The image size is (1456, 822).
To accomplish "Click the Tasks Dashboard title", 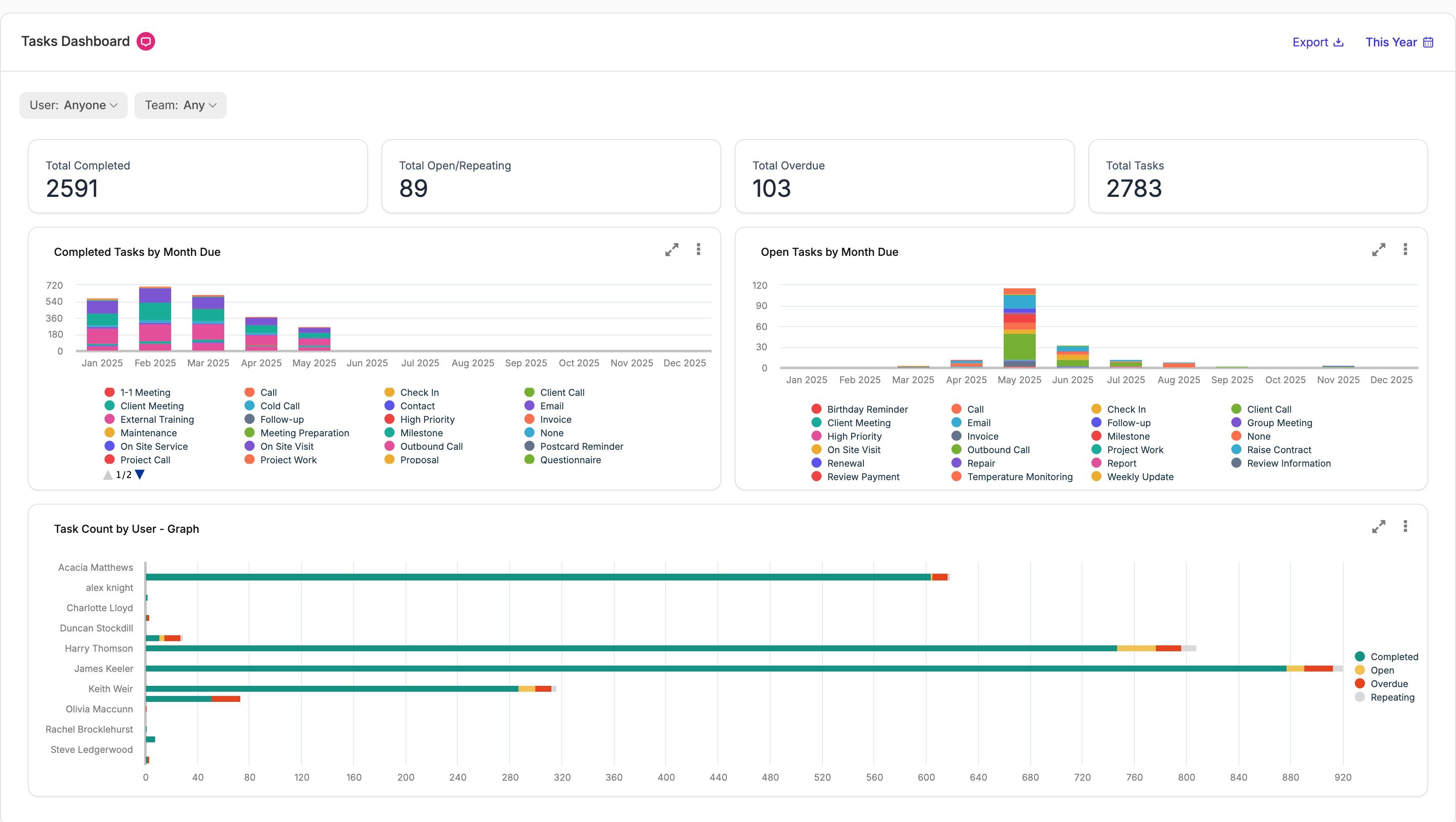I will click(x=76, y=41).
